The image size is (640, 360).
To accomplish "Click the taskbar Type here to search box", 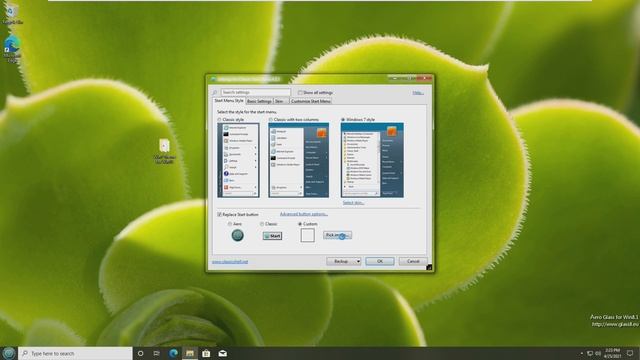I will click(76, 353).
